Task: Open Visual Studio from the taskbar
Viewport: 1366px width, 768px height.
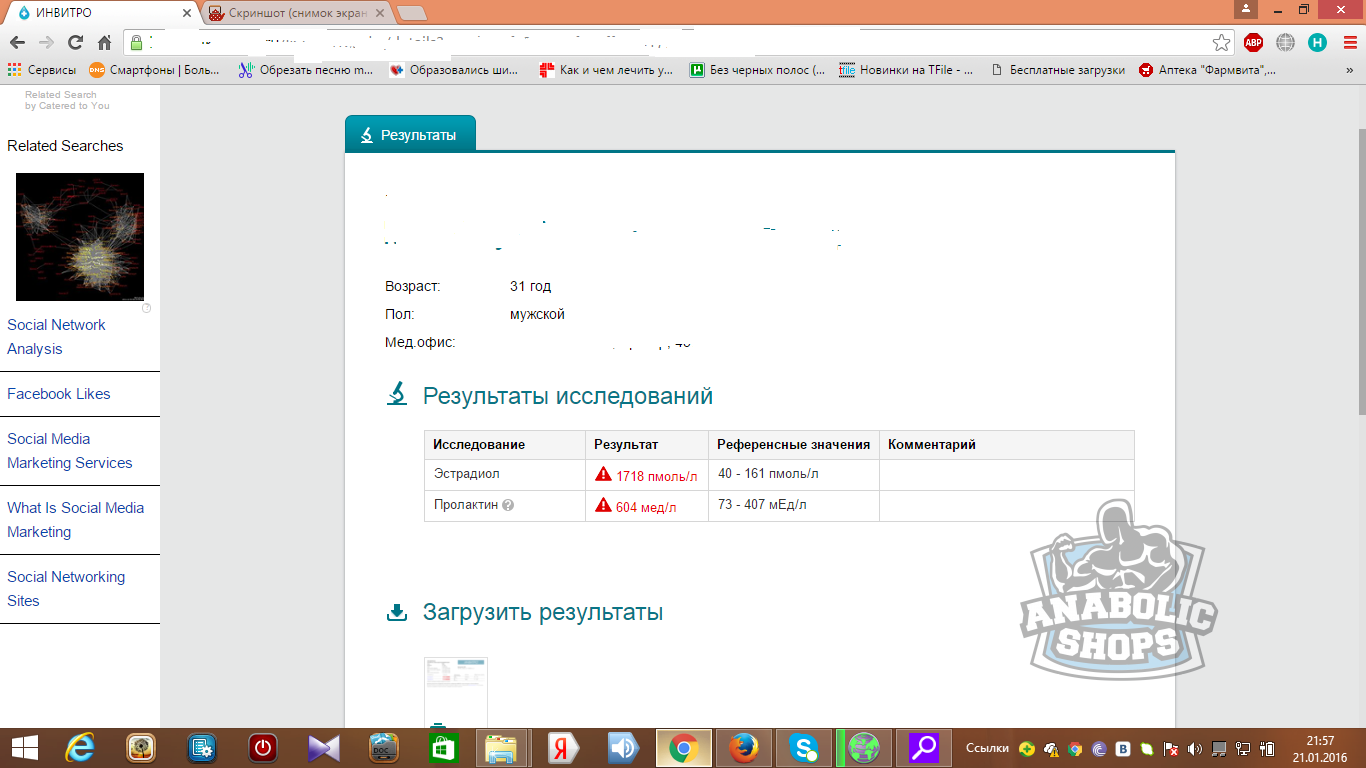Action: pyautogui.click(x=323, y=747)
